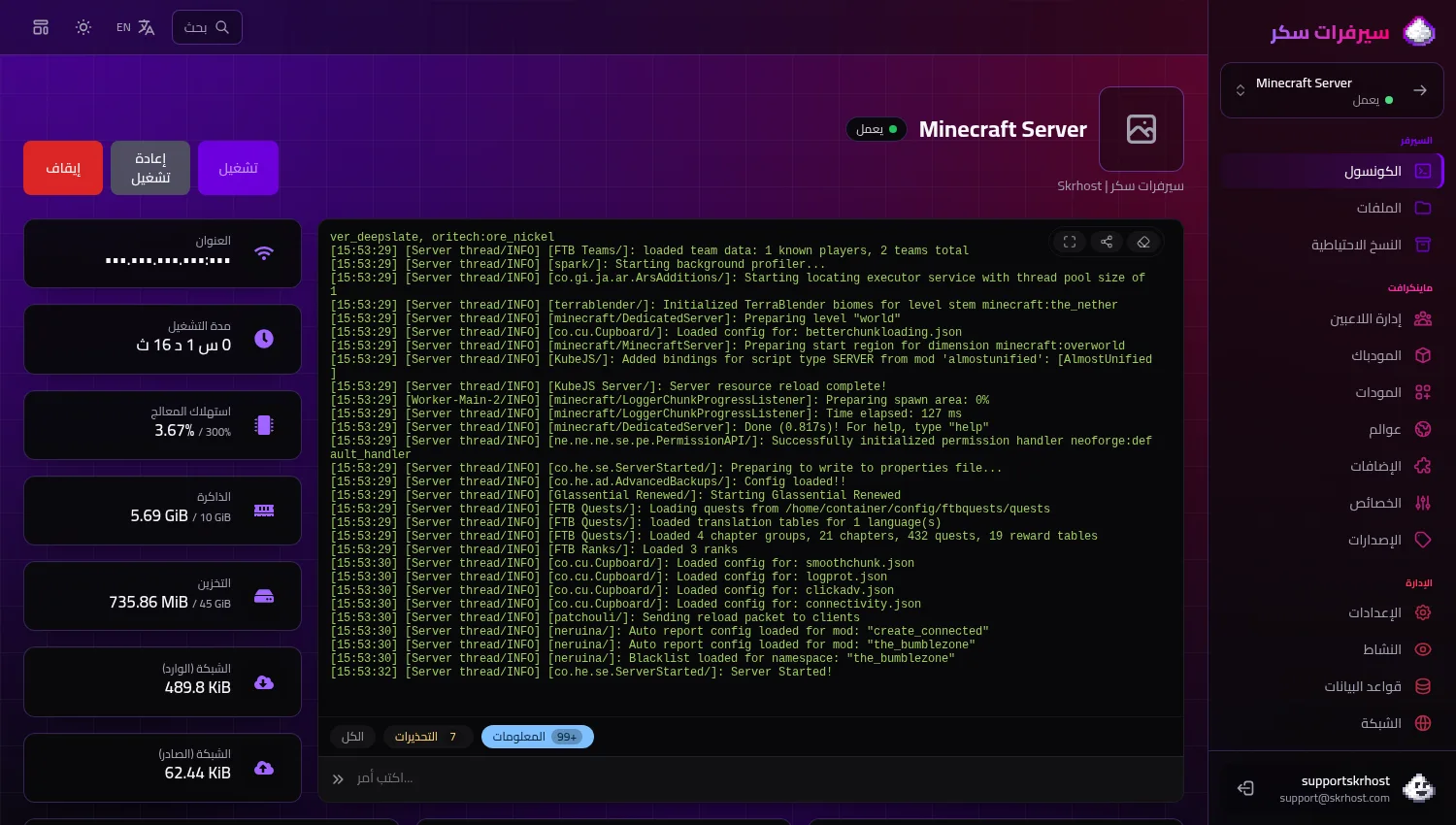Viewport: 1456px width, 825px height.
Task: Click the 5.69 GiB memory value
Action: coord(159,516)
